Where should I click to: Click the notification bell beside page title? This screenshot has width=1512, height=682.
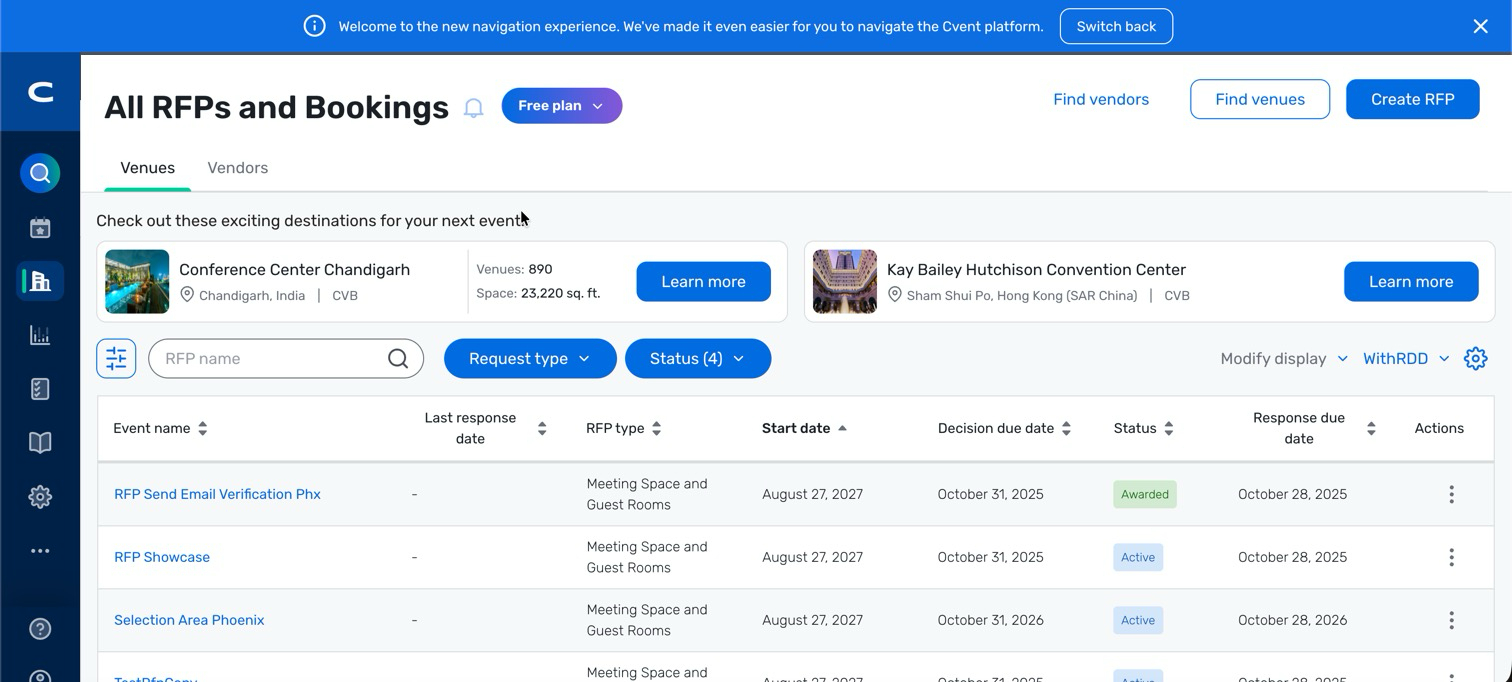[x=474, y=108]
